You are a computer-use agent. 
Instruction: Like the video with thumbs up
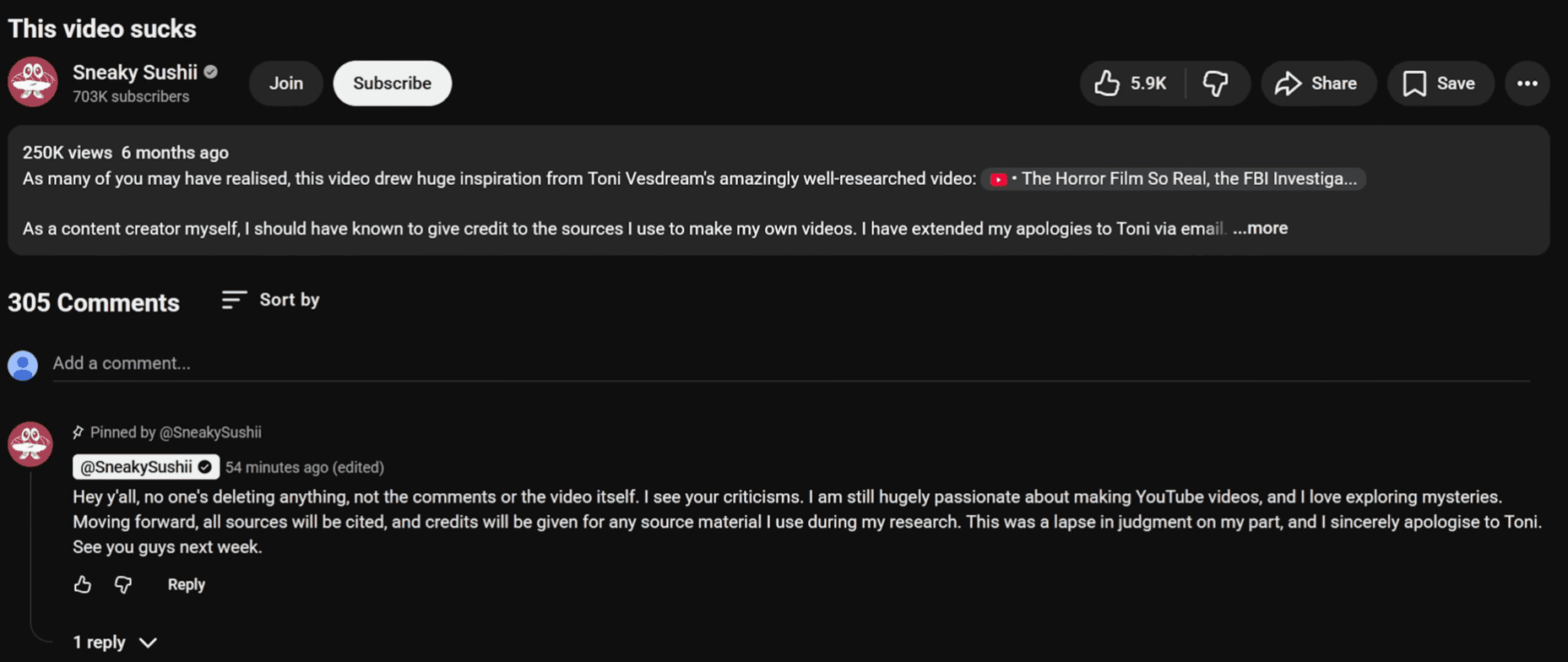click(x=1131, y=84)
